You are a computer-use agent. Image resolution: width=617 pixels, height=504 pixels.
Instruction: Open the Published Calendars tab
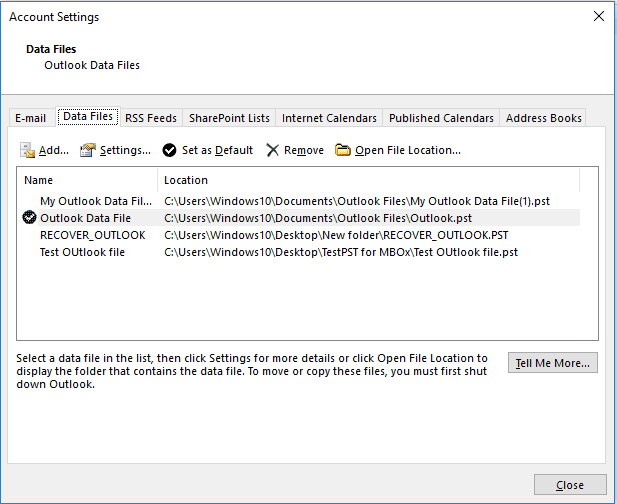click(441, 118)
